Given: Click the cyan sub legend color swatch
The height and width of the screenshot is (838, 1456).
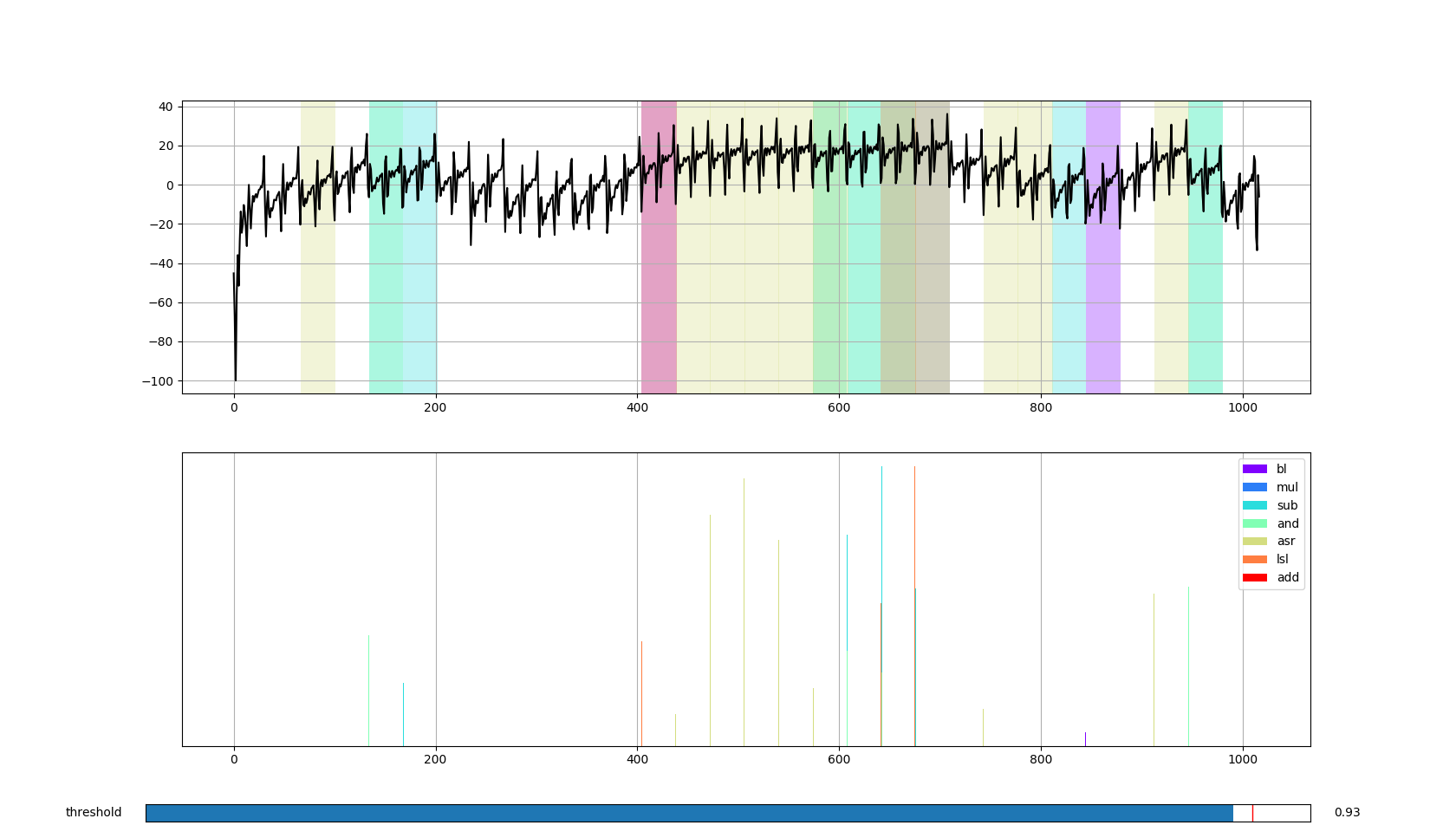Looking at the screenshot, I should (1255, 505).
